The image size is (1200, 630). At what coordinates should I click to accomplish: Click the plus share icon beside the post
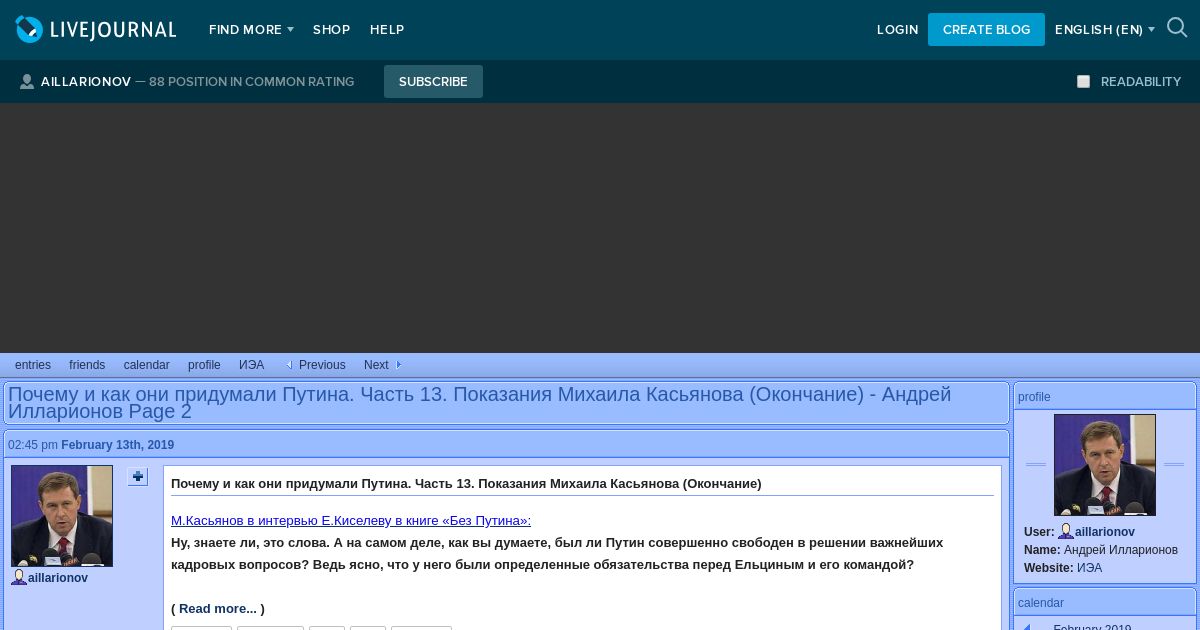coord(138,477)
